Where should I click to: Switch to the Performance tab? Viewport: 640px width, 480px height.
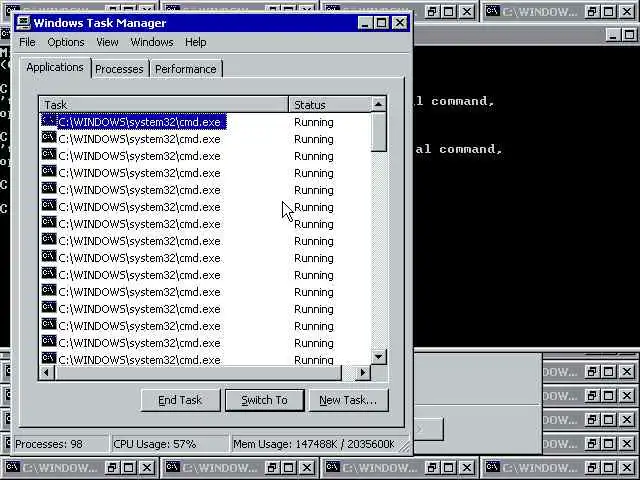coord(186,69)
